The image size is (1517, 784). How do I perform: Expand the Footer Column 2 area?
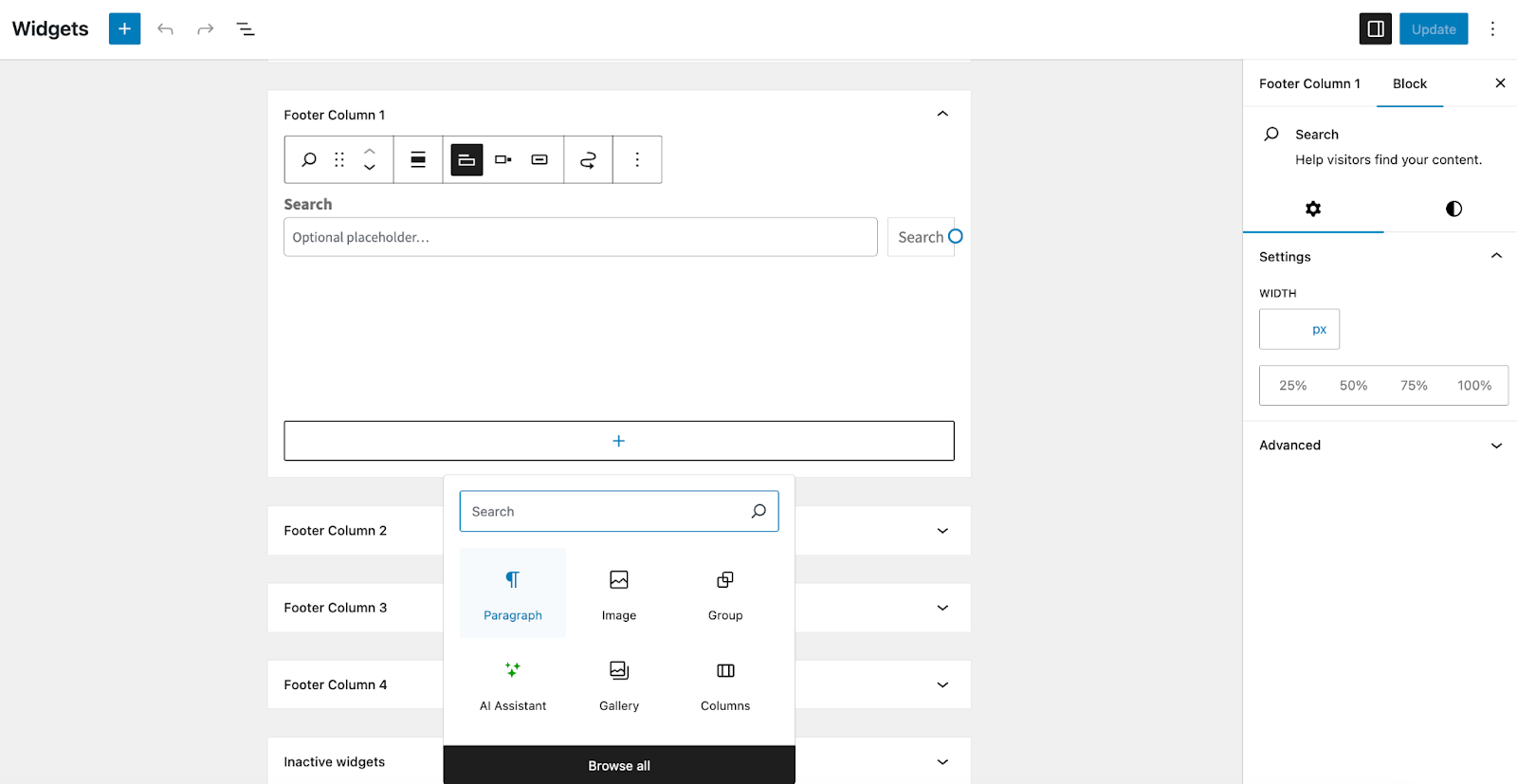pyautogui.click(x=942, y=531)
